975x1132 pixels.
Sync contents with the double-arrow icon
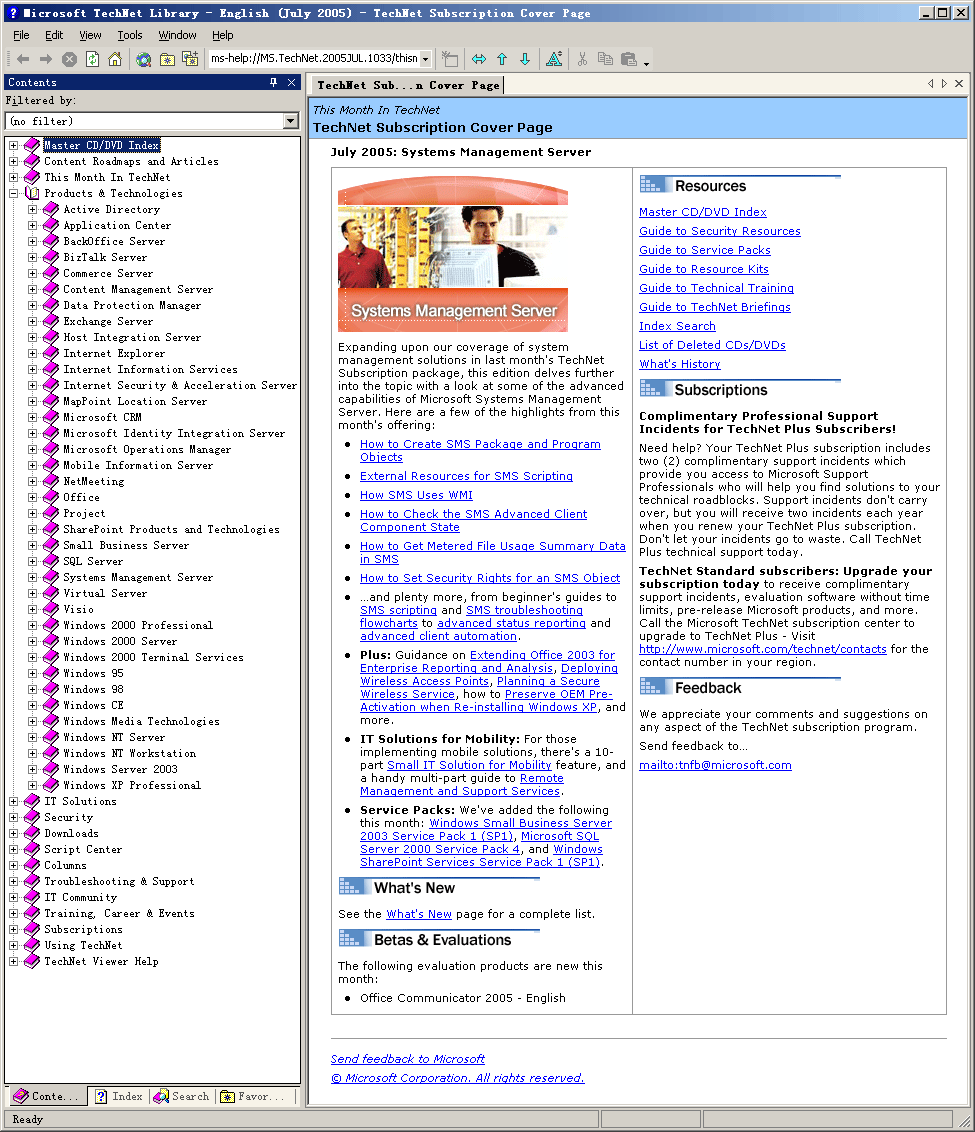point(478,59)
